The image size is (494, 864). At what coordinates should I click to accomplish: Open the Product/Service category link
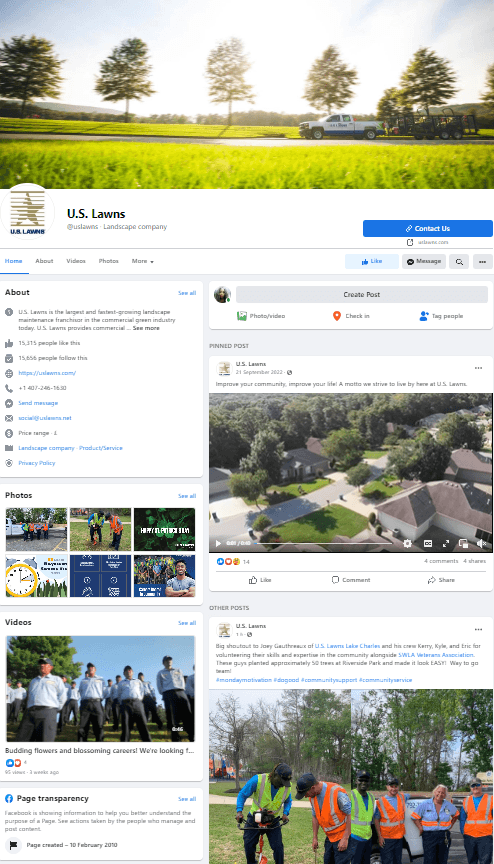[101, 448]
